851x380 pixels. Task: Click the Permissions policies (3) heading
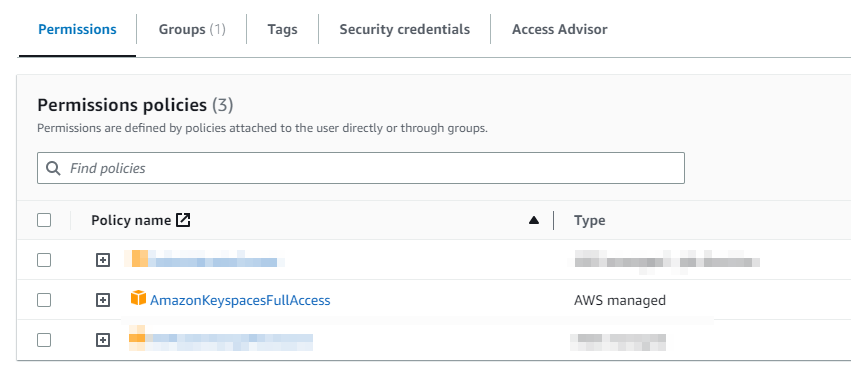tap(135, 105)
